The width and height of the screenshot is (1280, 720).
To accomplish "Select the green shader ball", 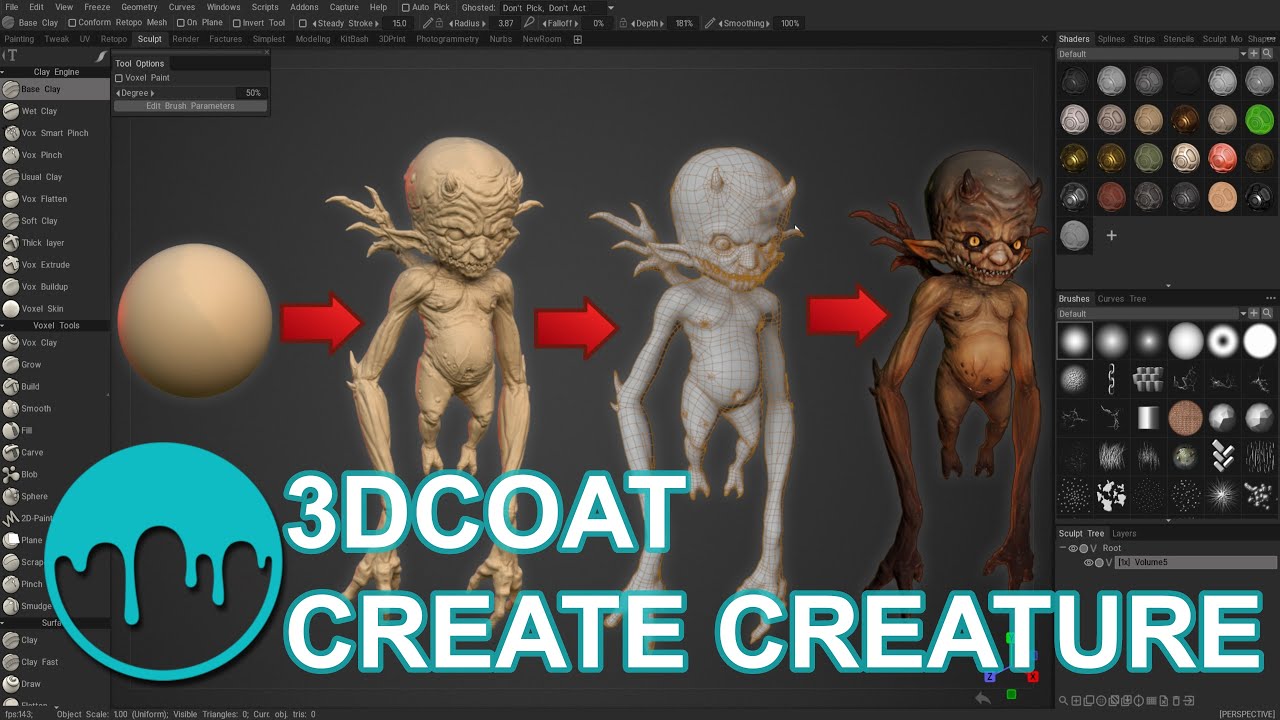I will pos(1260,119).
